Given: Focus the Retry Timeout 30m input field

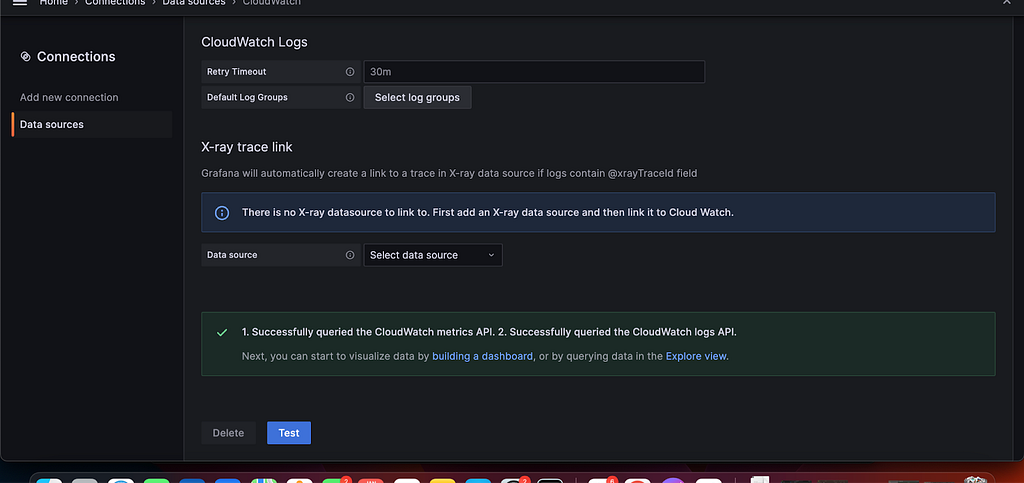Looking at the screenshot, I should [x=534, y=72].
